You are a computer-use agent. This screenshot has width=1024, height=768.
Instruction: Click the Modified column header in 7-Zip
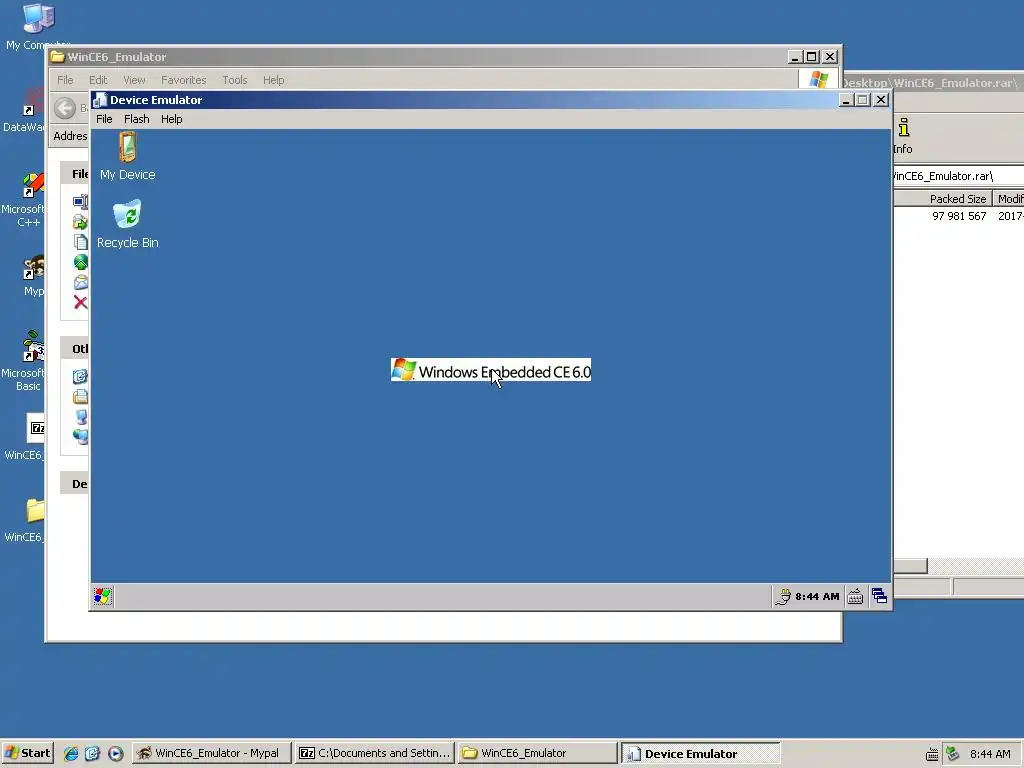(1009, 199)
